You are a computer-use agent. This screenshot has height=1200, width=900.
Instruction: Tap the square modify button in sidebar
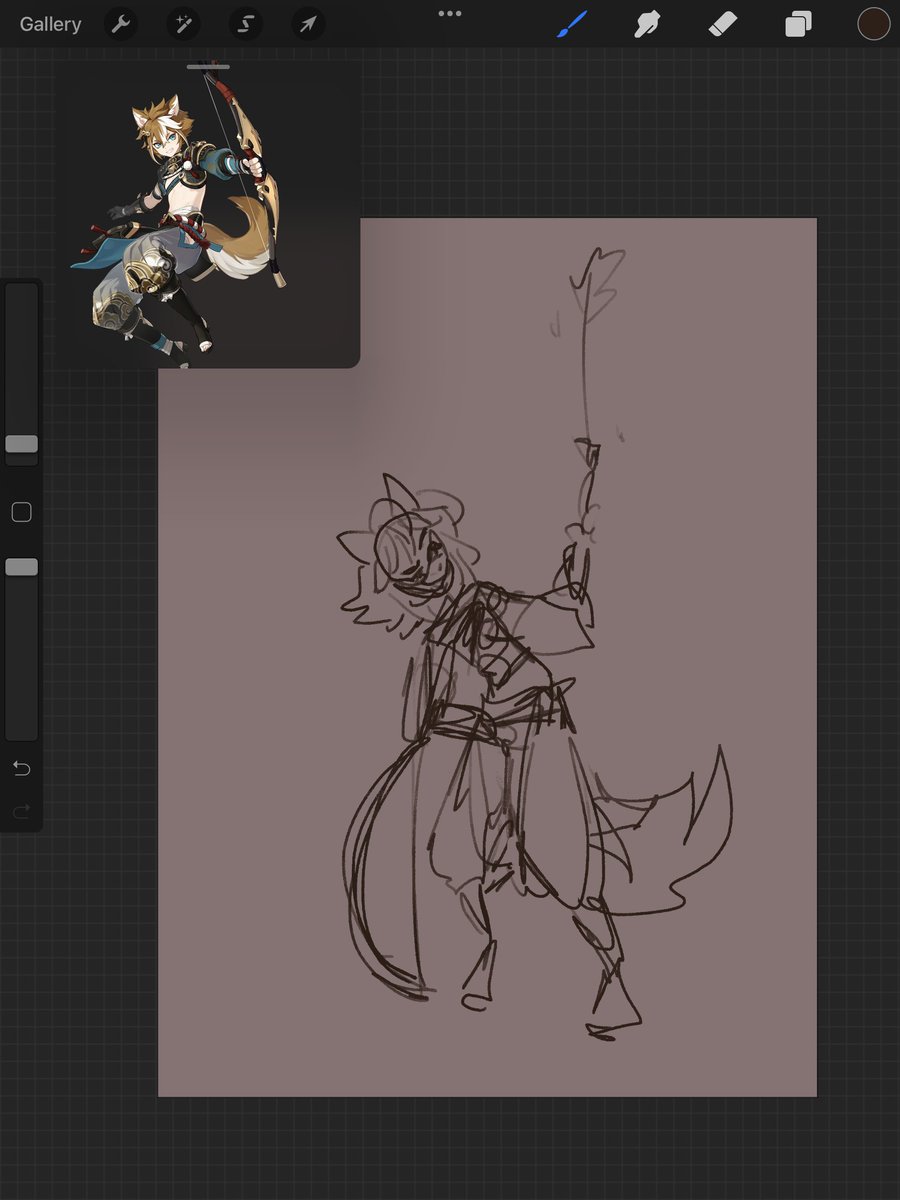pos(21,512)
